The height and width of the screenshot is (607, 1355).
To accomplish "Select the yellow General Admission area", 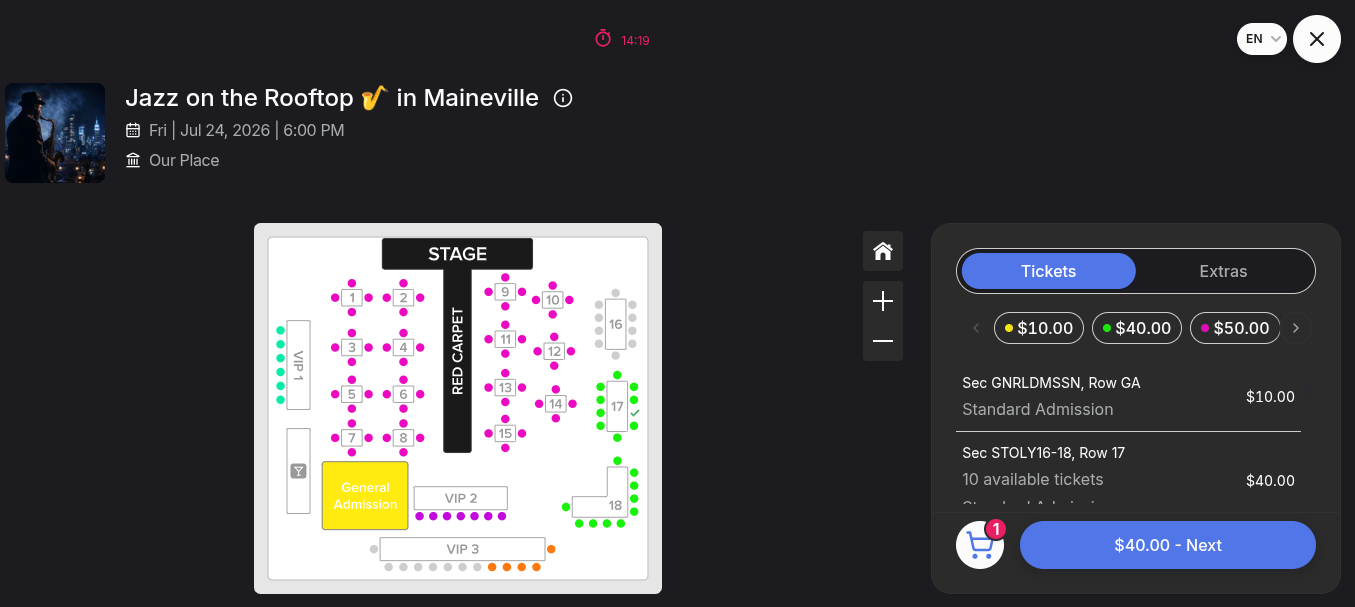I will click(365, 496).
